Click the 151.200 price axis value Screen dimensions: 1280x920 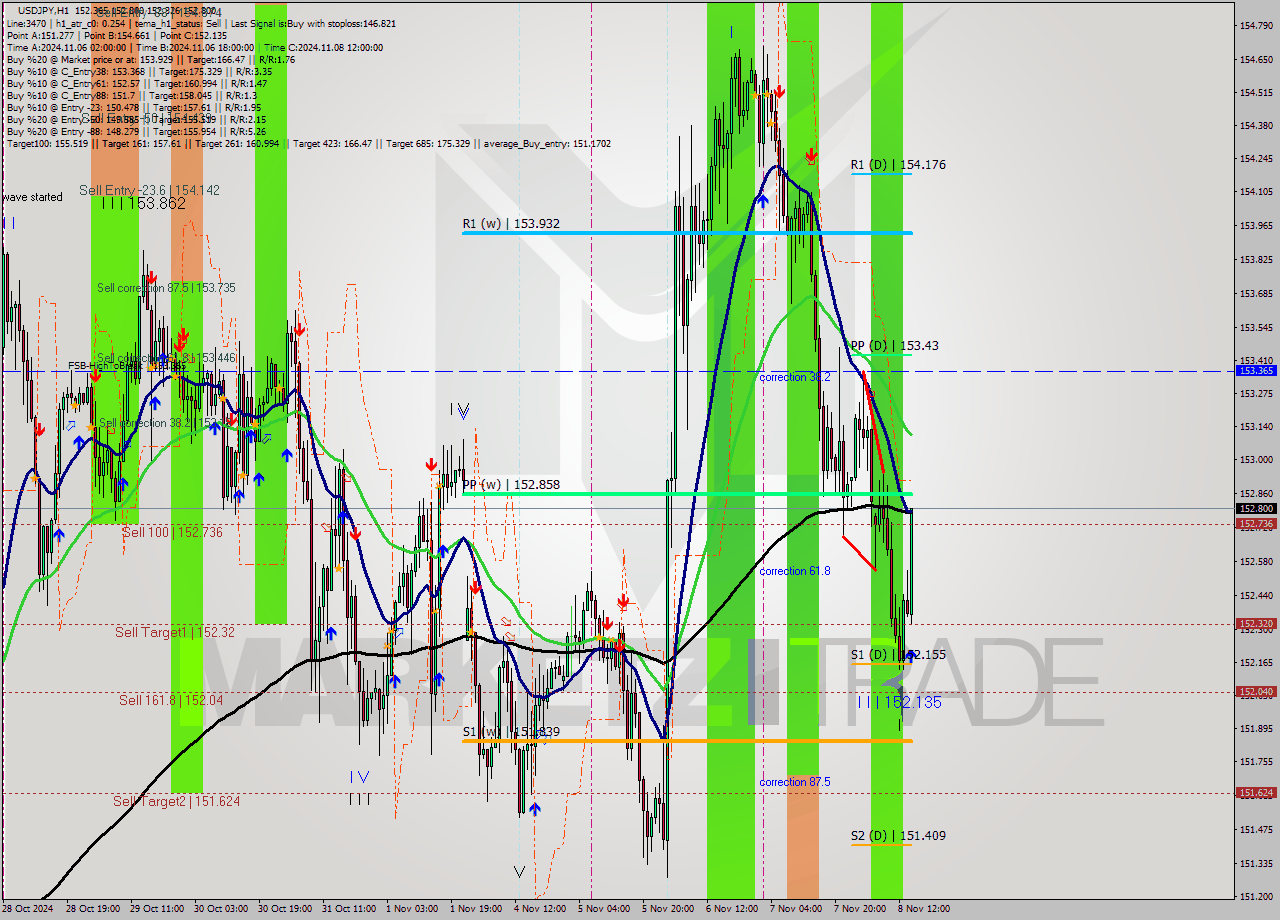1256,897
